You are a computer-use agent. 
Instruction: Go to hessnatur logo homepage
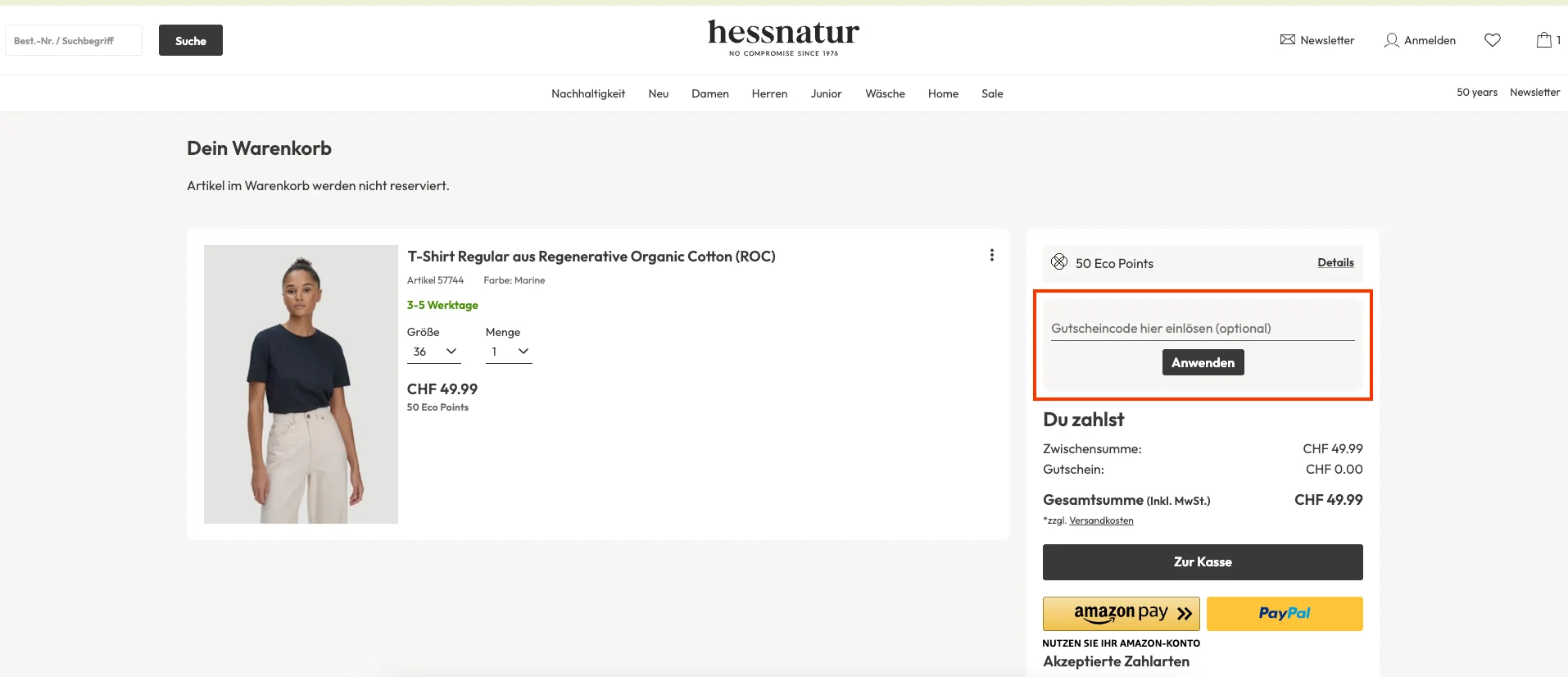point(784,38)
